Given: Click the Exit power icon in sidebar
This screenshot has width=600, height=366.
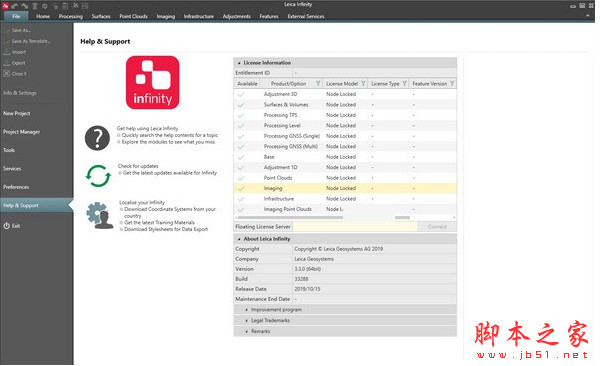Looking at the screenshot, I should (7, 226).
